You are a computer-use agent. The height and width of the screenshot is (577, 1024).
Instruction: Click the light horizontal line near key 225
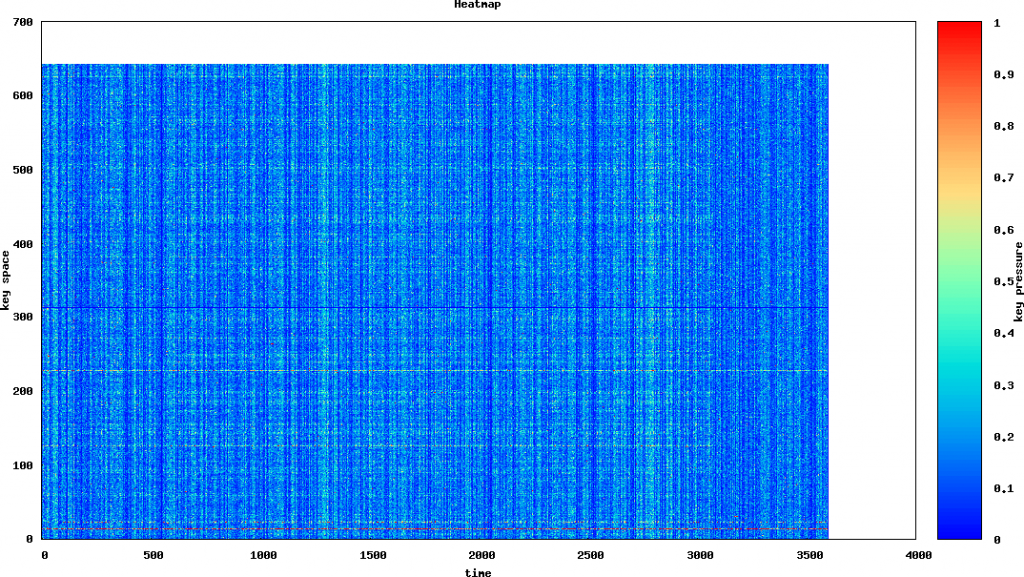pyautogui.click(x=435, y=371)
